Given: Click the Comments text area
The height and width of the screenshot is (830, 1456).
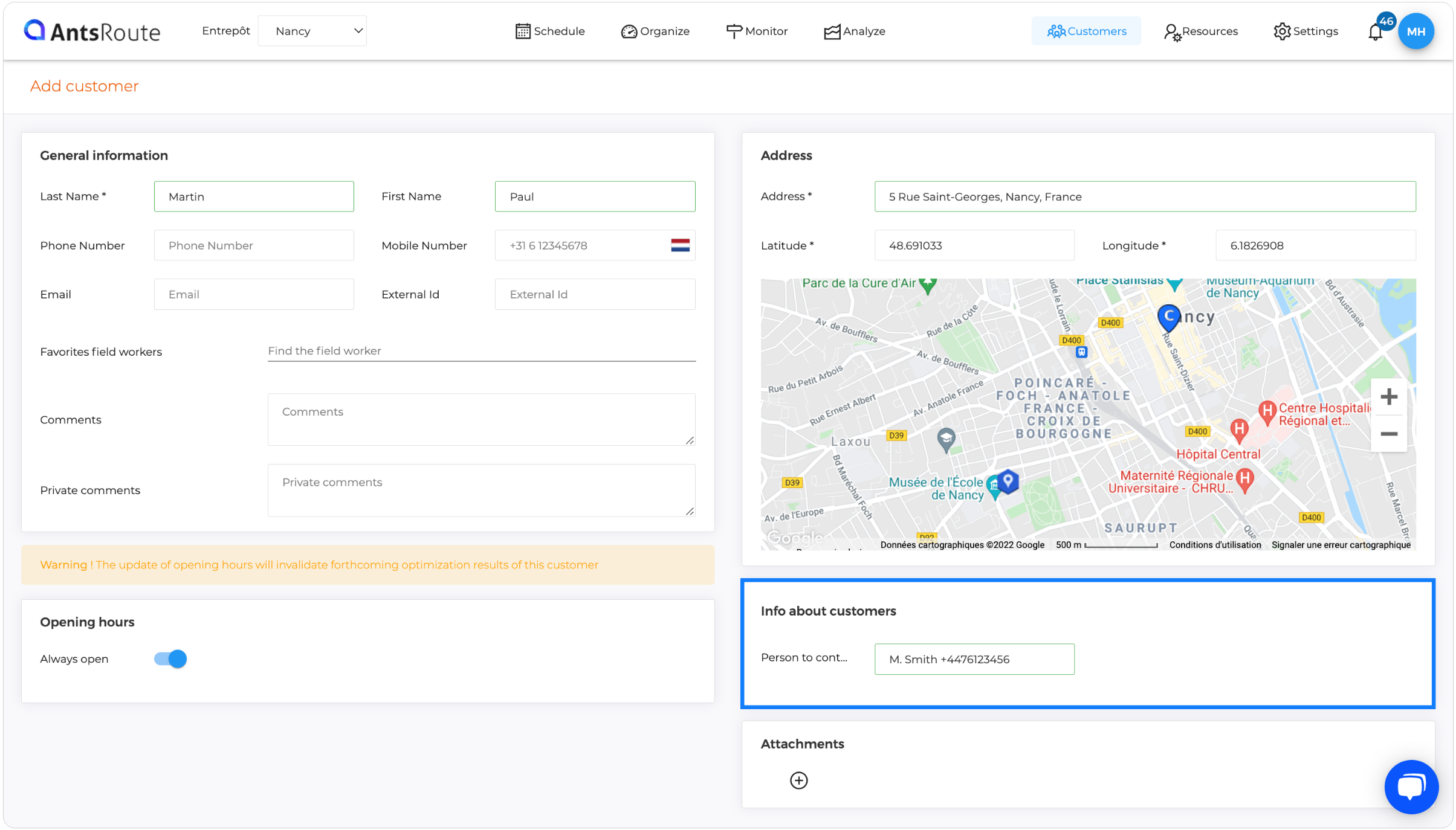Looking at the screenshot, I should pos(481,420).
